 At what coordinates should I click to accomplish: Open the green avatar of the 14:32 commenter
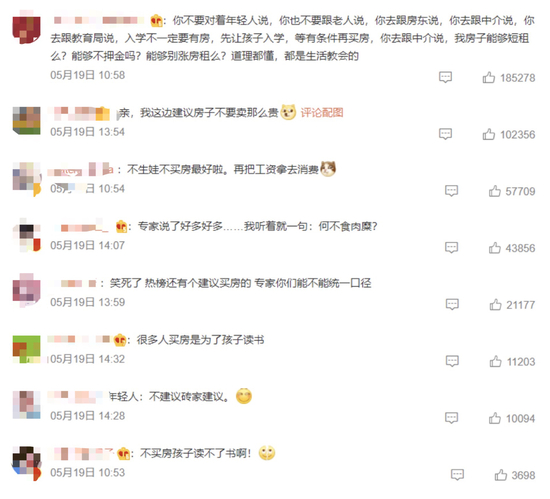click(x=26, y=349)
